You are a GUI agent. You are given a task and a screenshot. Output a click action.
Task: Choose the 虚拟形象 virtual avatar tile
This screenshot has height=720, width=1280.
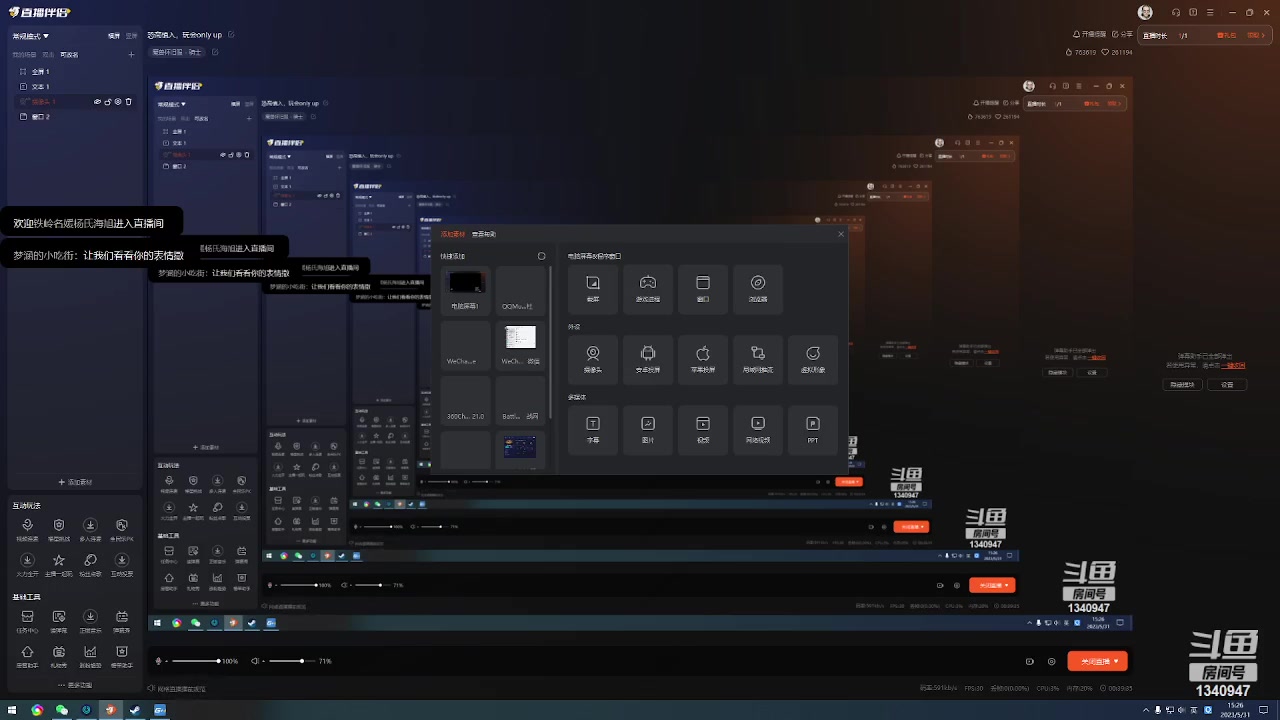813,360
